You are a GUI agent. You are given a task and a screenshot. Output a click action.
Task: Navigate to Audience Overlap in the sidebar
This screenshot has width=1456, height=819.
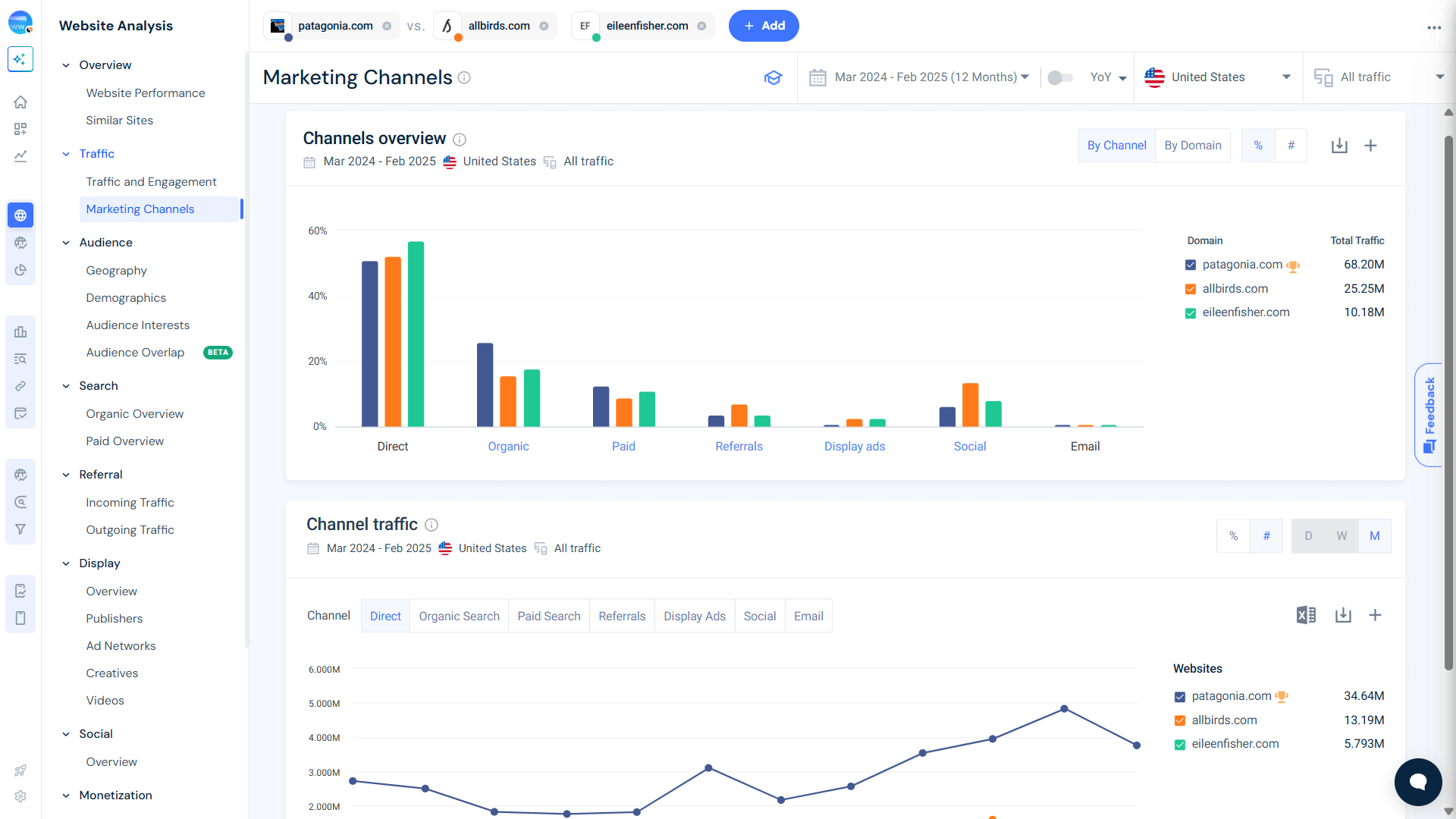pyautogui.click(x=135, y=352)
